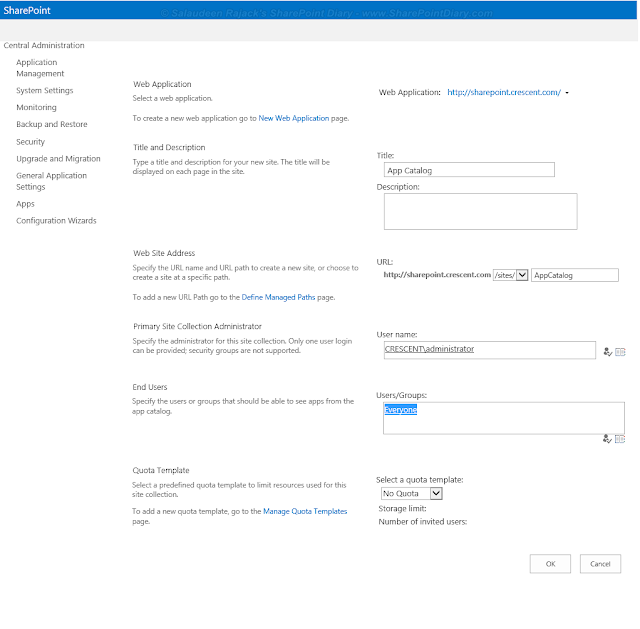Image resolution: width=640 pixels, height=629 pixels.
Task: Open the Manage Quota Templates link
Action: 305,511
